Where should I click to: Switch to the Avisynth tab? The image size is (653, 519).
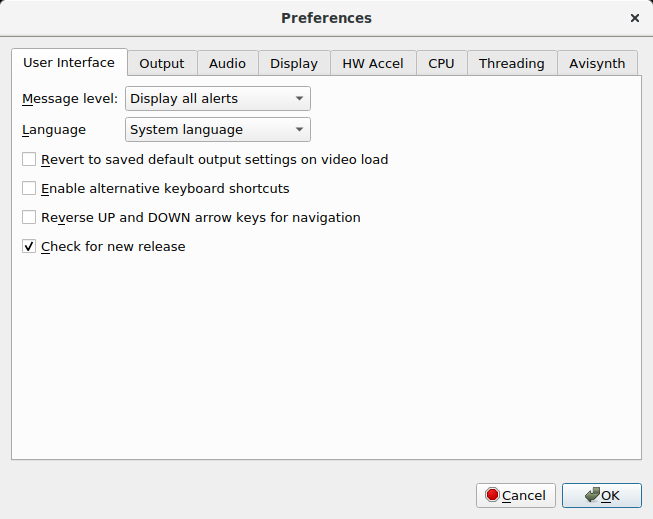[597, 63]
